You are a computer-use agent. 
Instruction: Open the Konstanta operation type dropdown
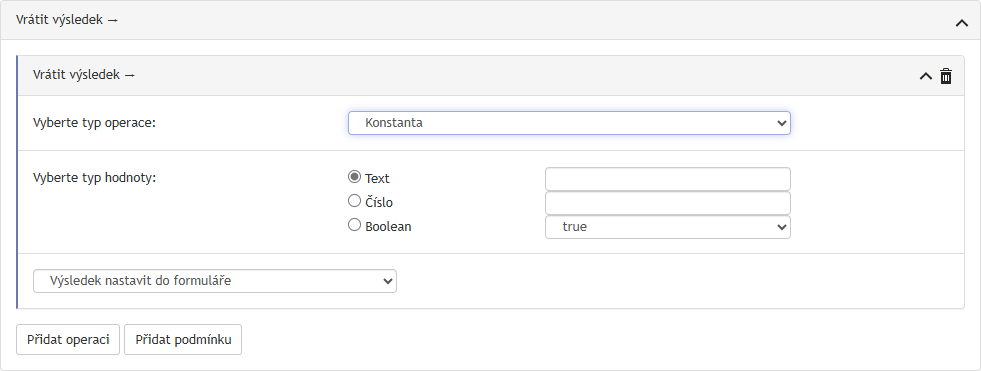pyautogui.click(x=569, y=123)
